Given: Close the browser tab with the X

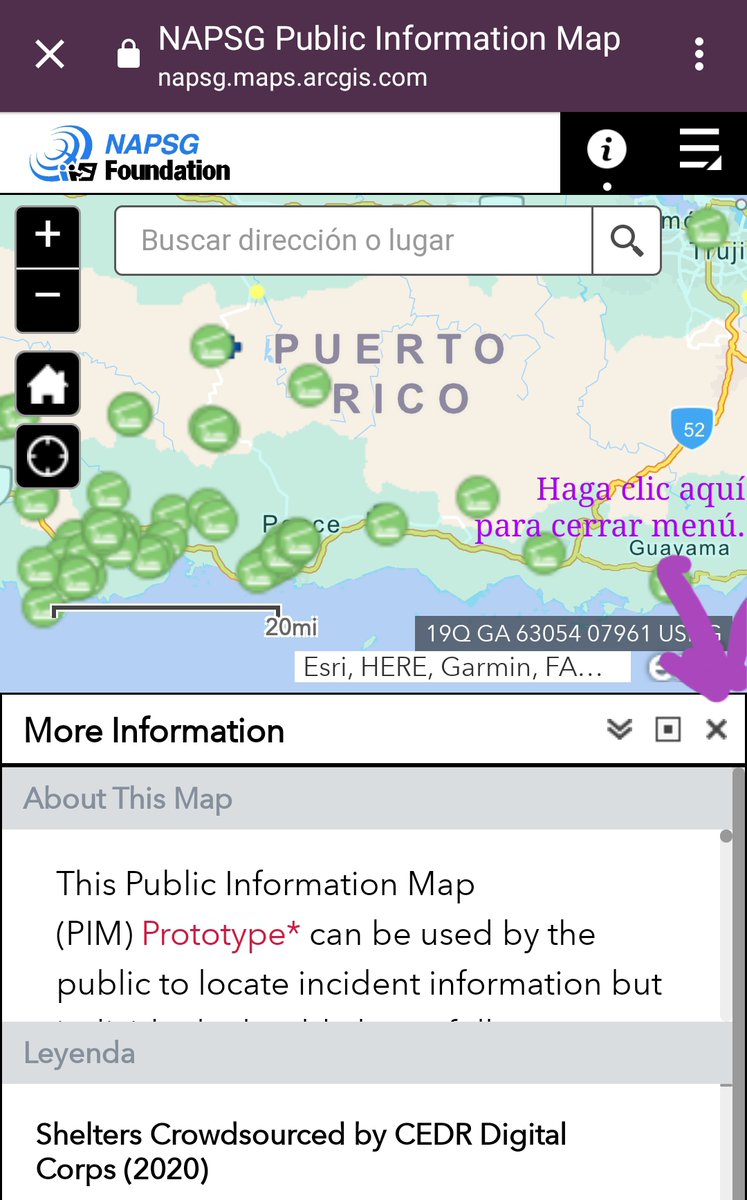Looking at the screenshot, I should [x=49, y=54].
